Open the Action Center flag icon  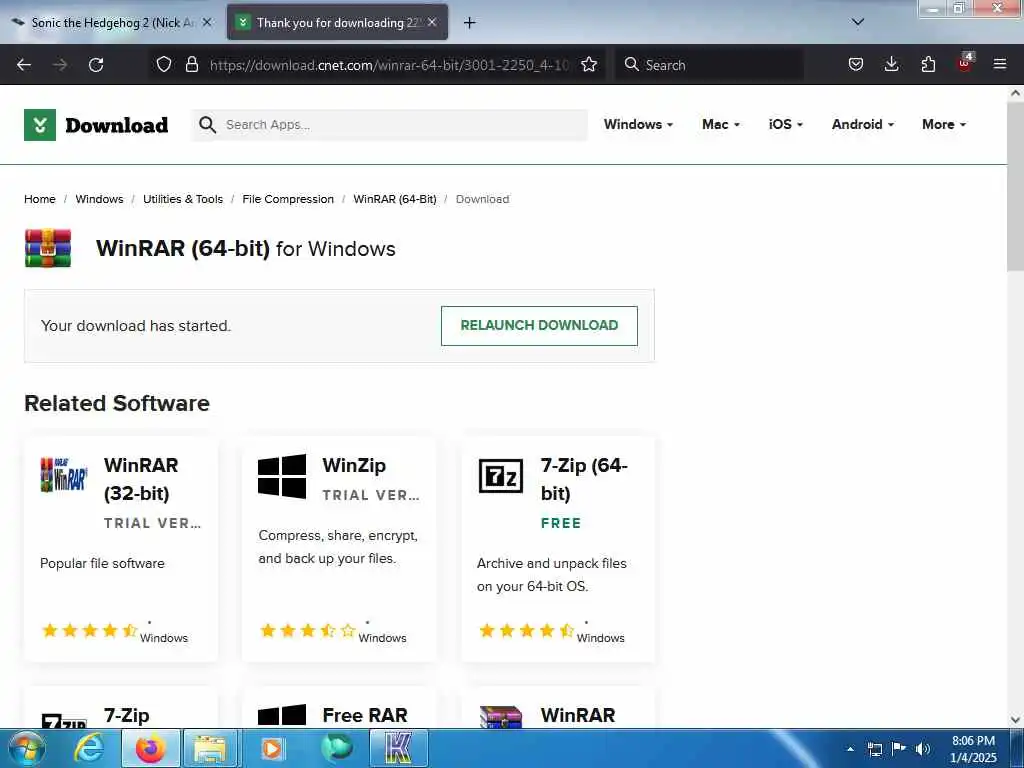[x=899, y=749]
